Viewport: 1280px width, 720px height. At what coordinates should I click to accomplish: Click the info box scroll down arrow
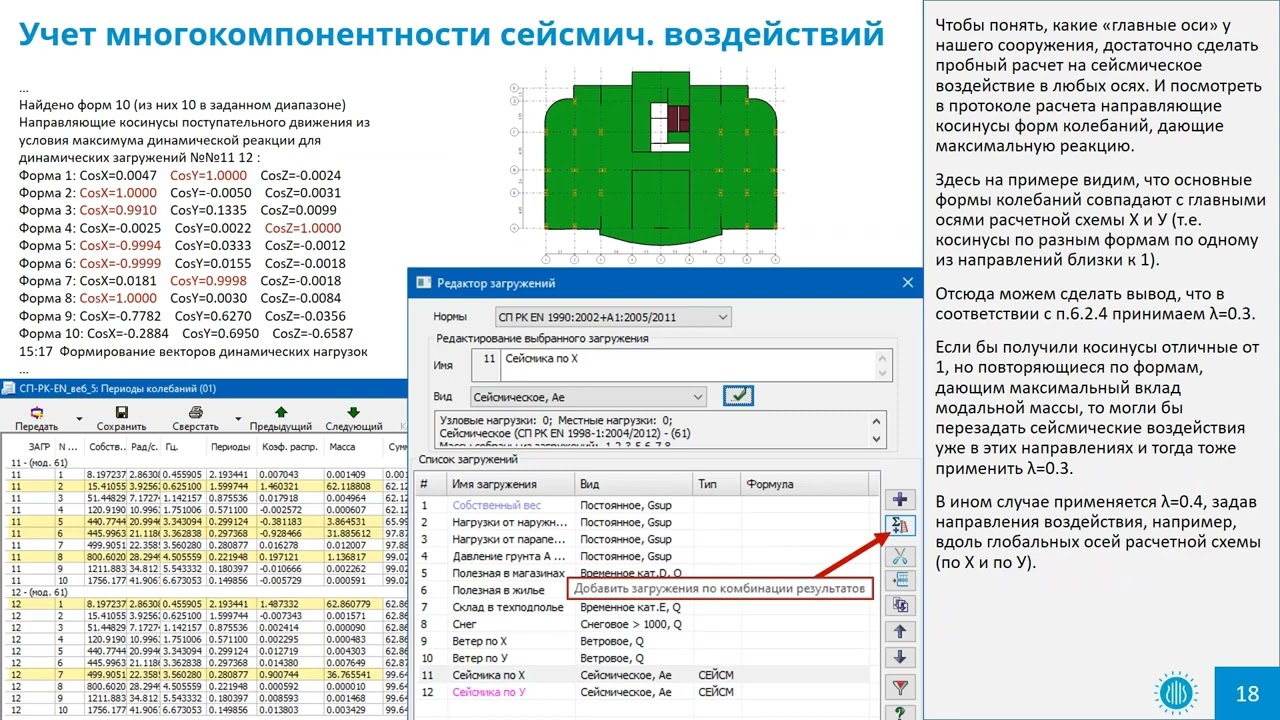[x=878, y=438]
